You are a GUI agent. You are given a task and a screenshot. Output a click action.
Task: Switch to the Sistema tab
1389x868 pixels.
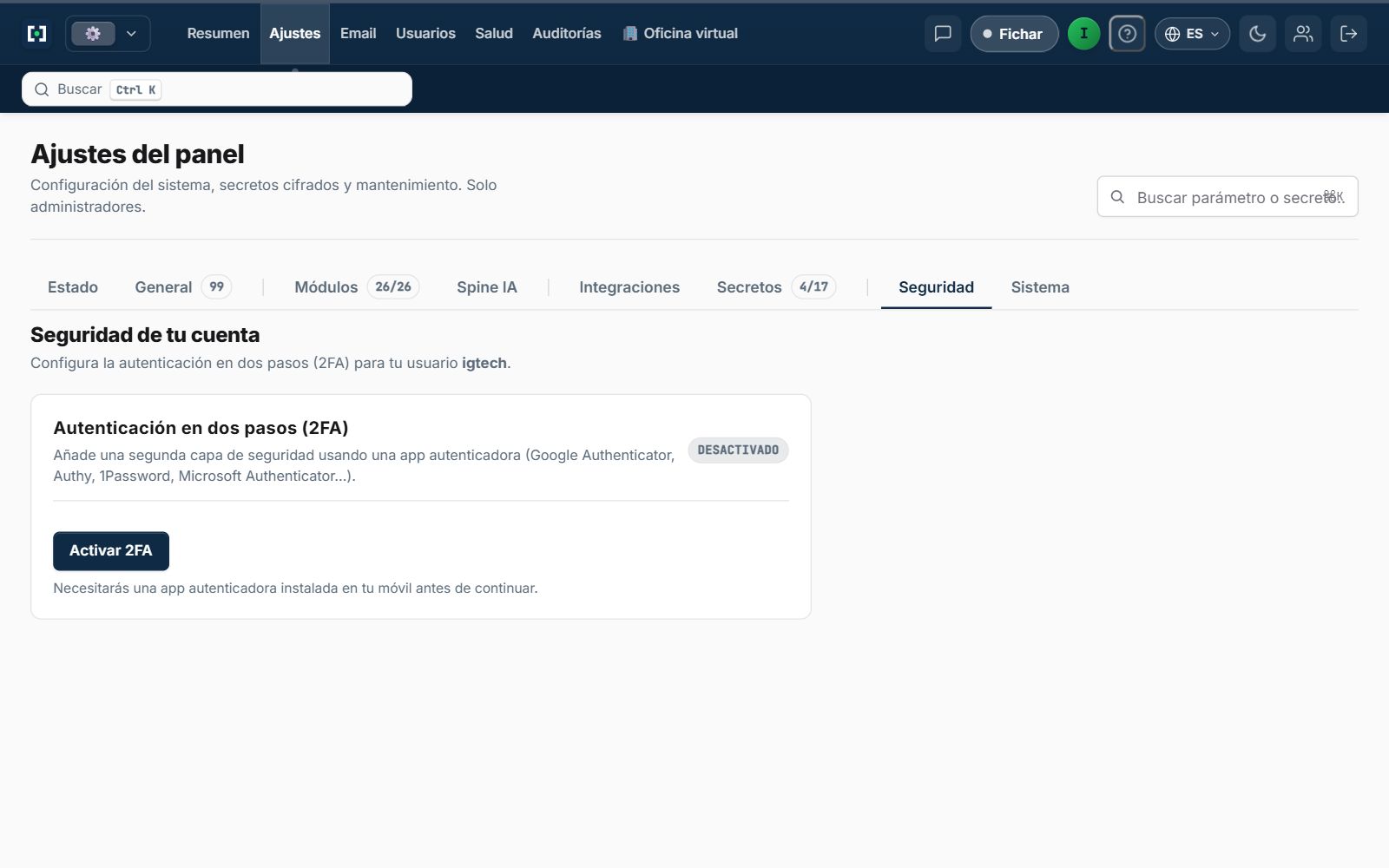pos(1040,287)
